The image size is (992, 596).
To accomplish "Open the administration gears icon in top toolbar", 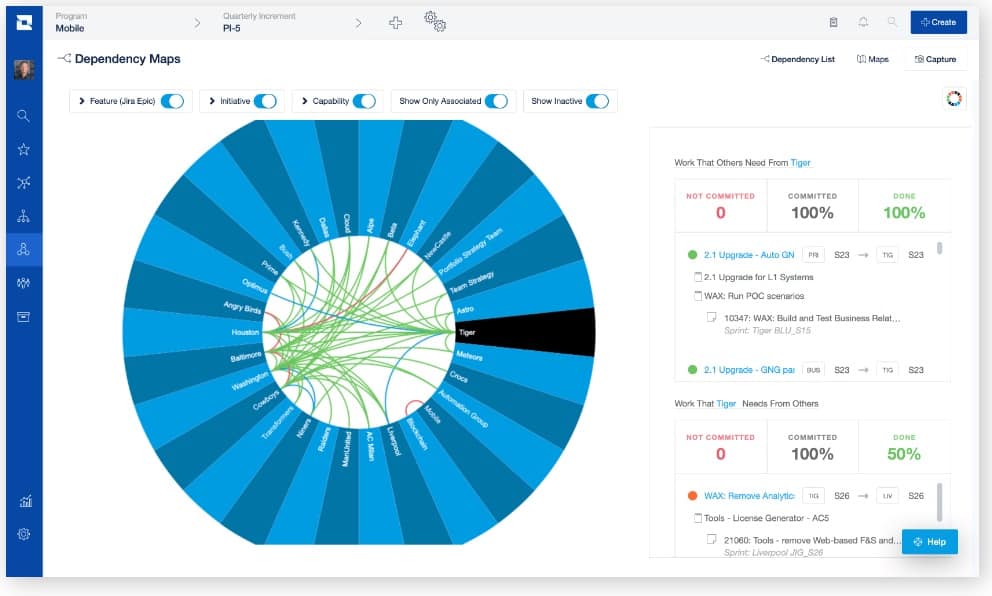I will (x=435, y=21).
